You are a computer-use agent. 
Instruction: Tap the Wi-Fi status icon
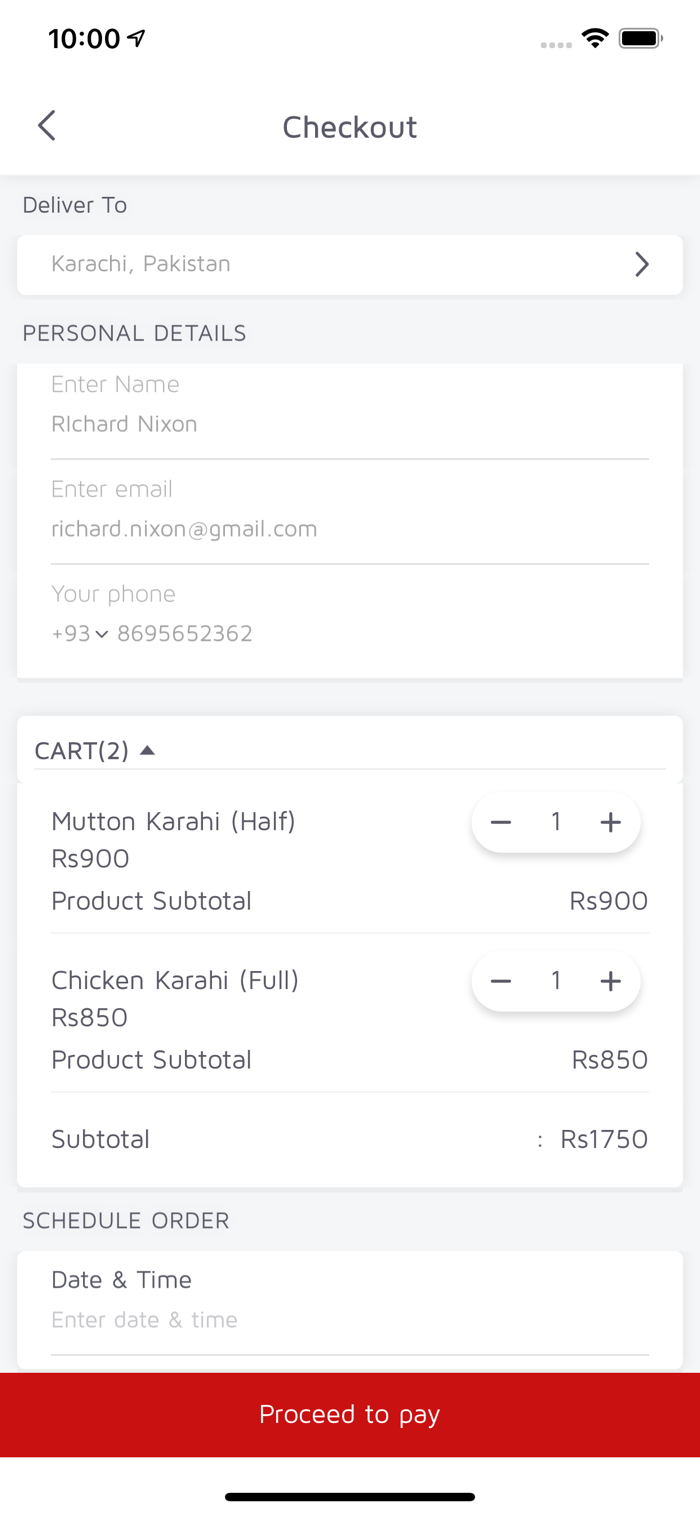click(595, 39)
